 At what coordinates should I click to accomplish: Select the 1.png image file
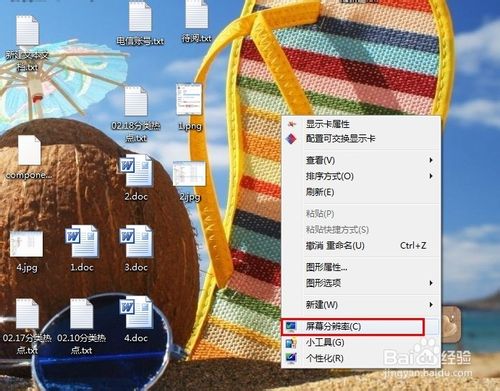(x=189, y=107)
